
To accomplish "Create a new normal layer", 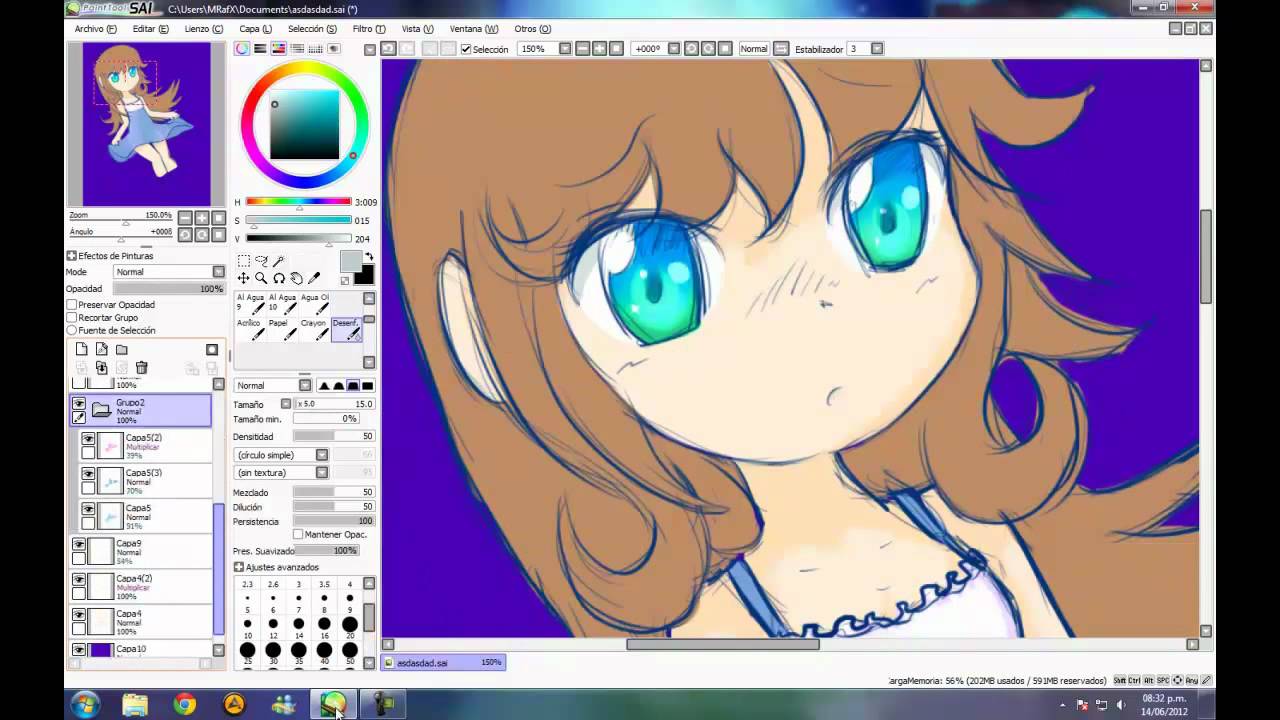I will click(82, 349).
